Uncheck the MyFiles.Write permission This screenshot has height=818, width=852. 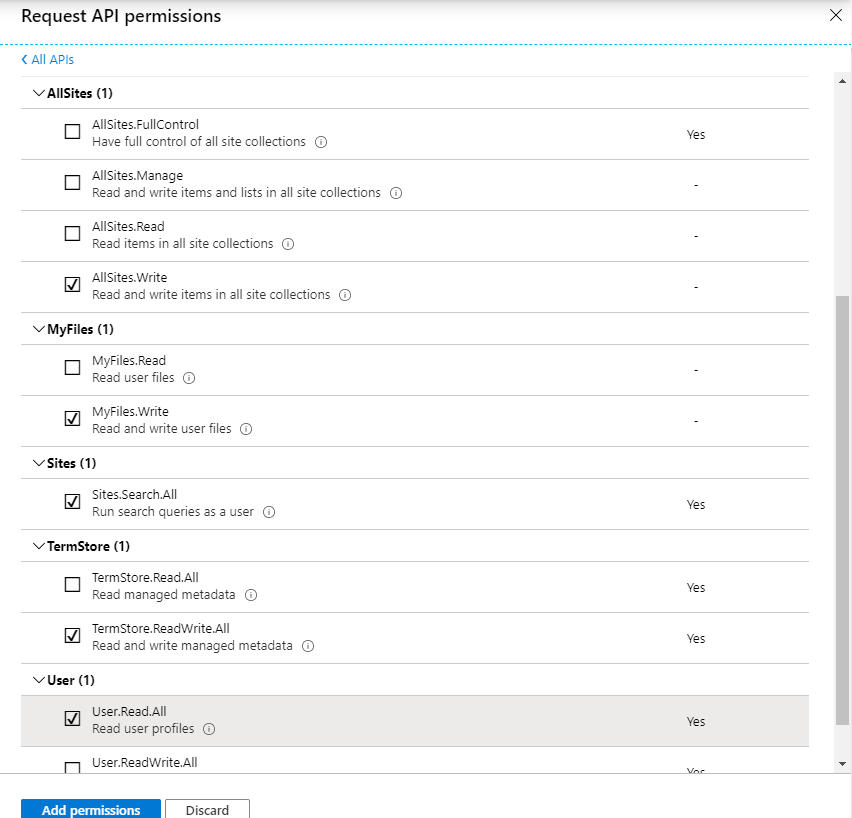pyautogui.click(x=72, y=419)
